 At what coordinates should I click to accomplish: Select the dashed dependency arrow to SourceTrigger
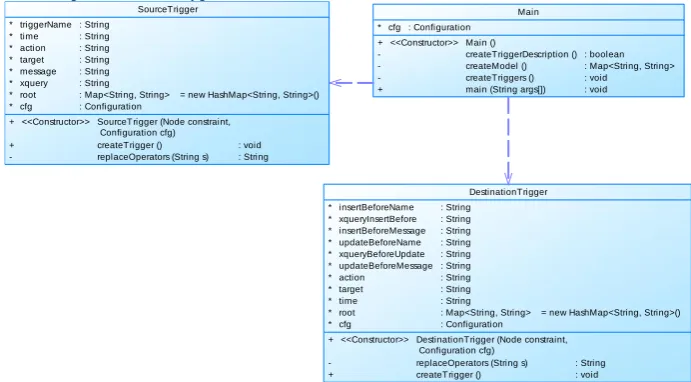(x=351, y=82)
